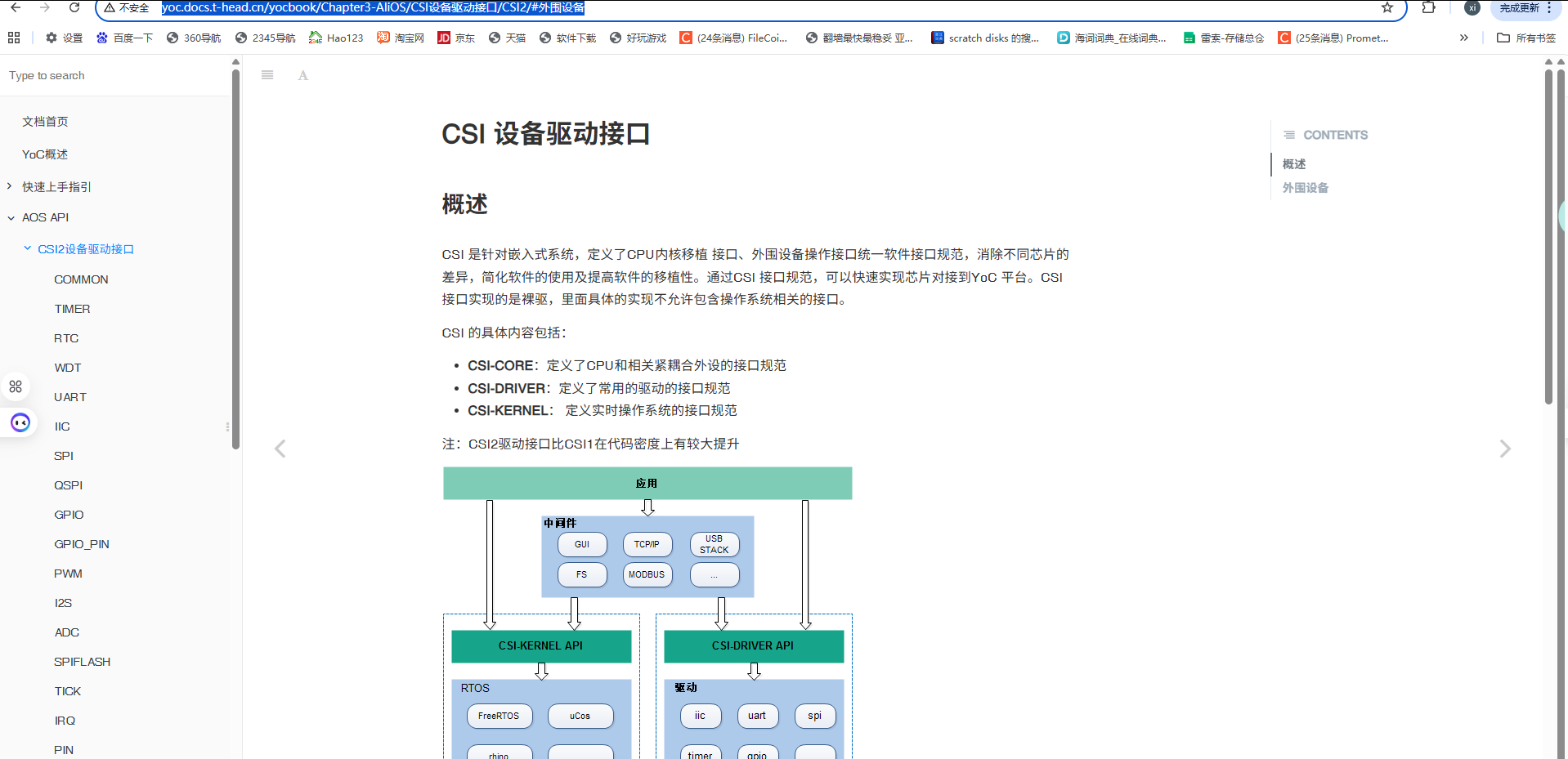
Task: Collapse the AOS API section
Action: 10,217
